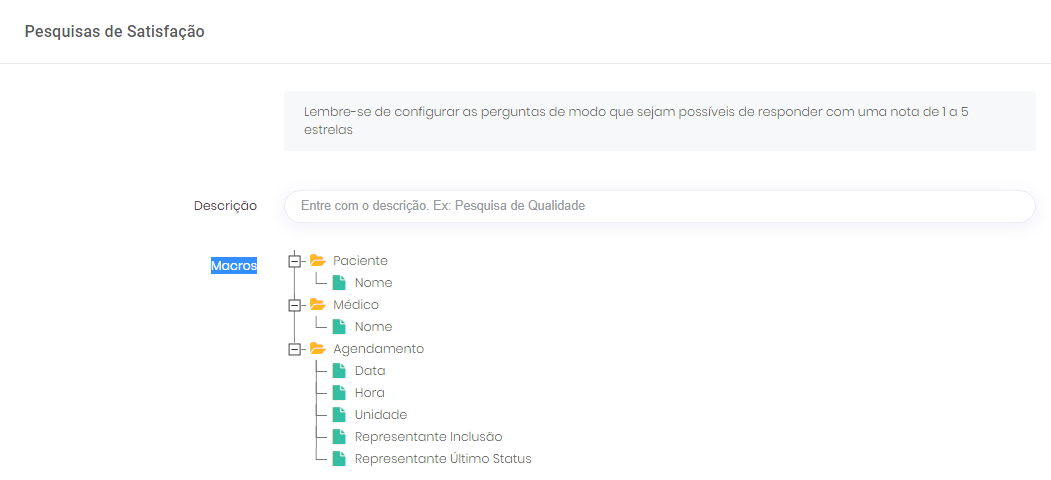Click file icon beside Representante Último Status
This screenshot has width=1051, height=480.
coord(339,459)
